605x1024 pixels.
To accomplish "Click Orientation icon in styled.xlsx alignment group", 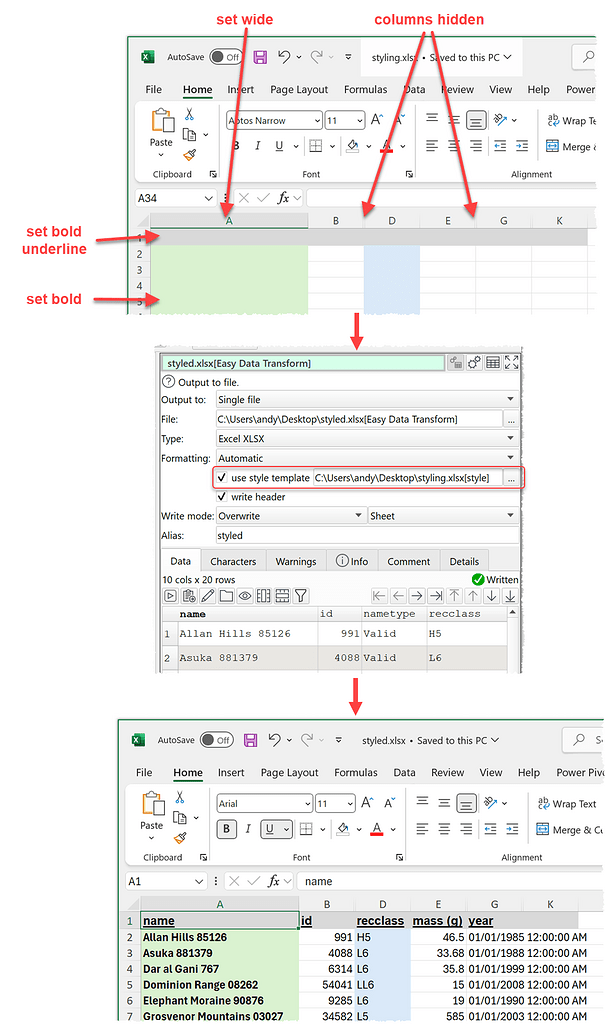I will [x=491, y=803].
